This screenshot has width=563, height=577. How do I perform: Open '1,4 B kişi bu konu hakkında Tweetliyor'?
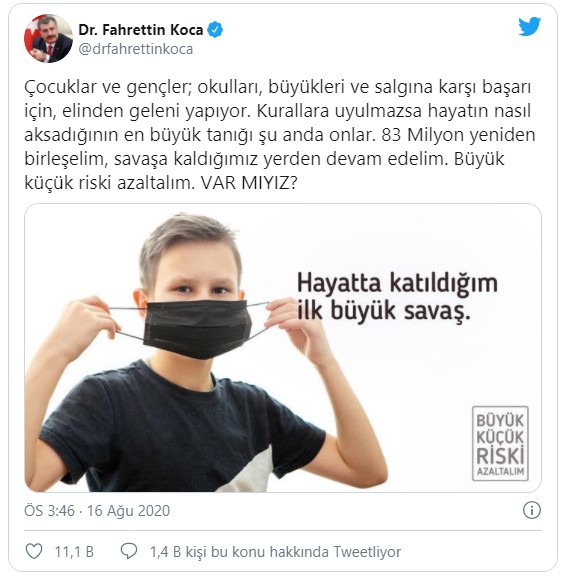(275, 552)
